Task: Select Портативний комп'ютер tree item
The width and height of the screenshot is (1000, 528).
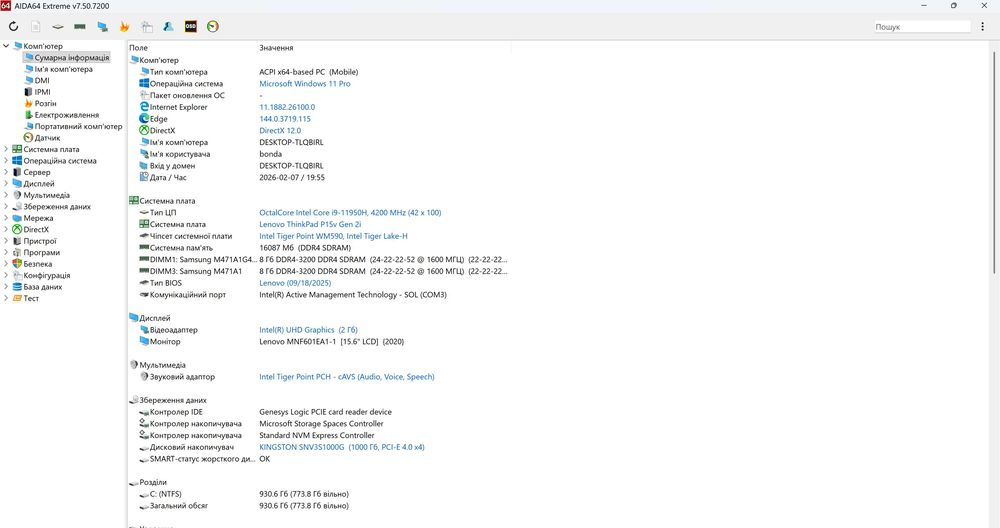Action: [x=78, y=126]
